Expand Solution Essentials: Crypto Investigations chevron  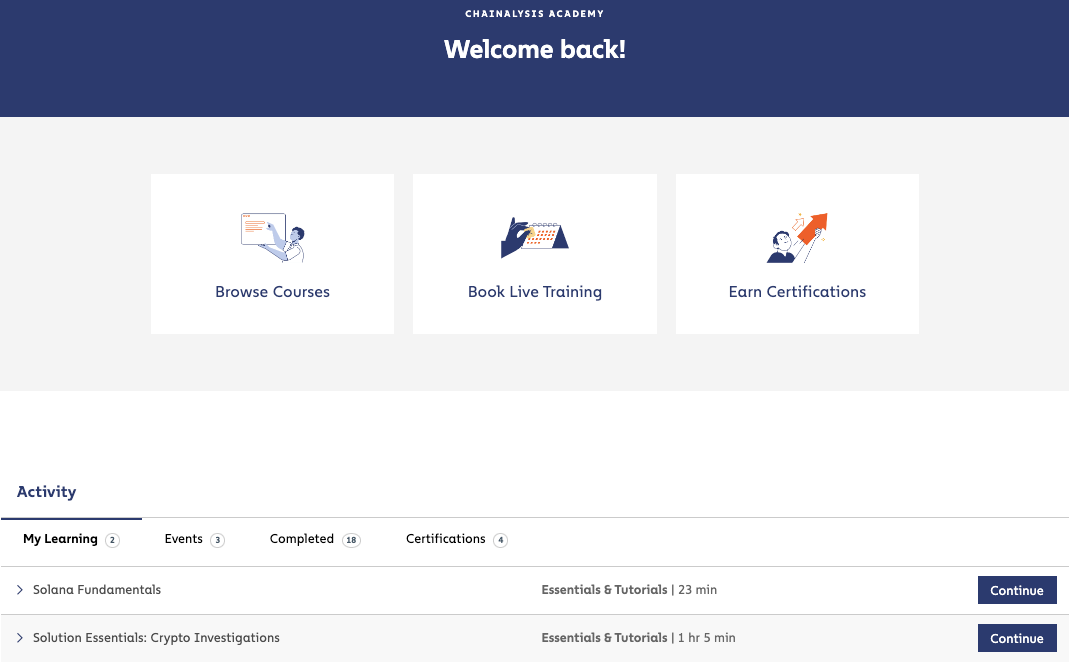pos(20,637)
